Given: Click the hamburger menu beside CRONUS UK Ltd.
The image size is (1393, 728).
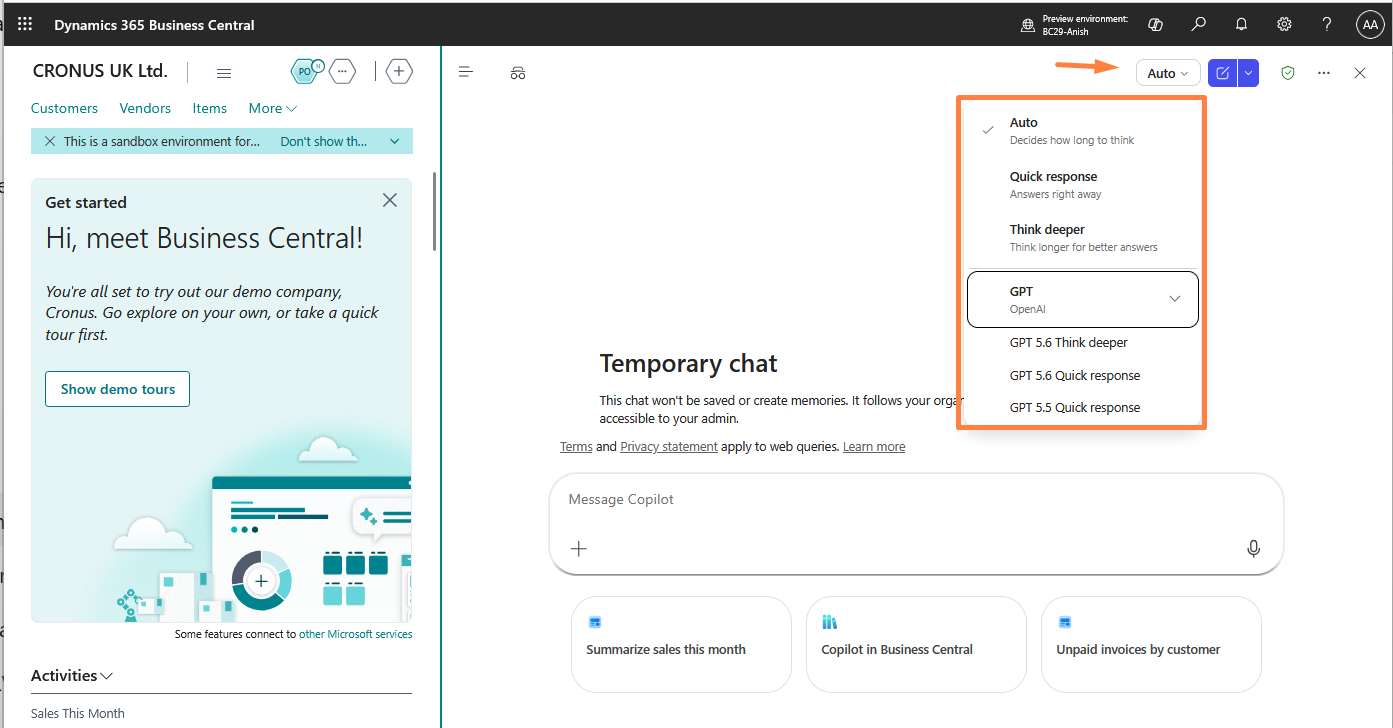Looking at the screenshot, I should point(224,73).
